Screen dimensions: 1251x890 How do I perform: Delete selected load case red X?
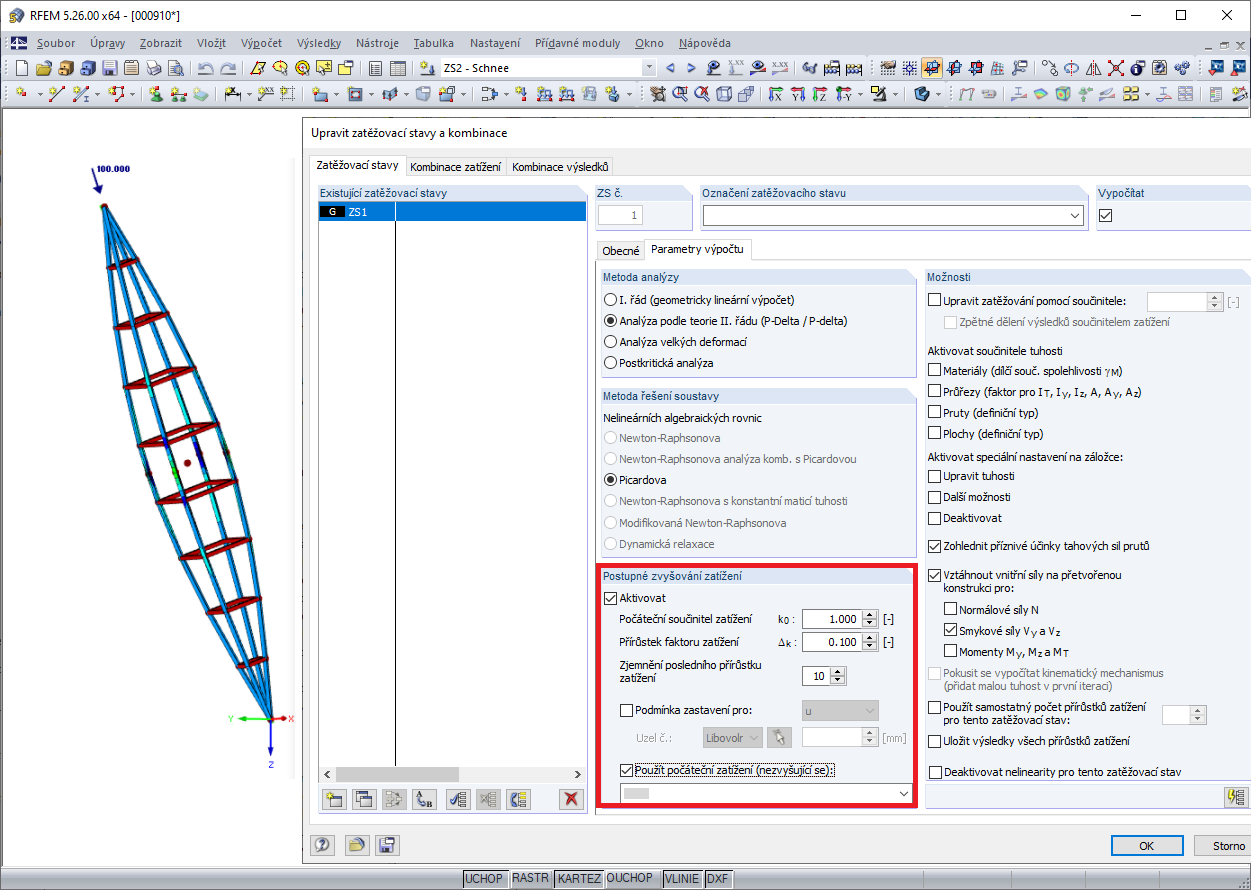click(x=571, y=798)
